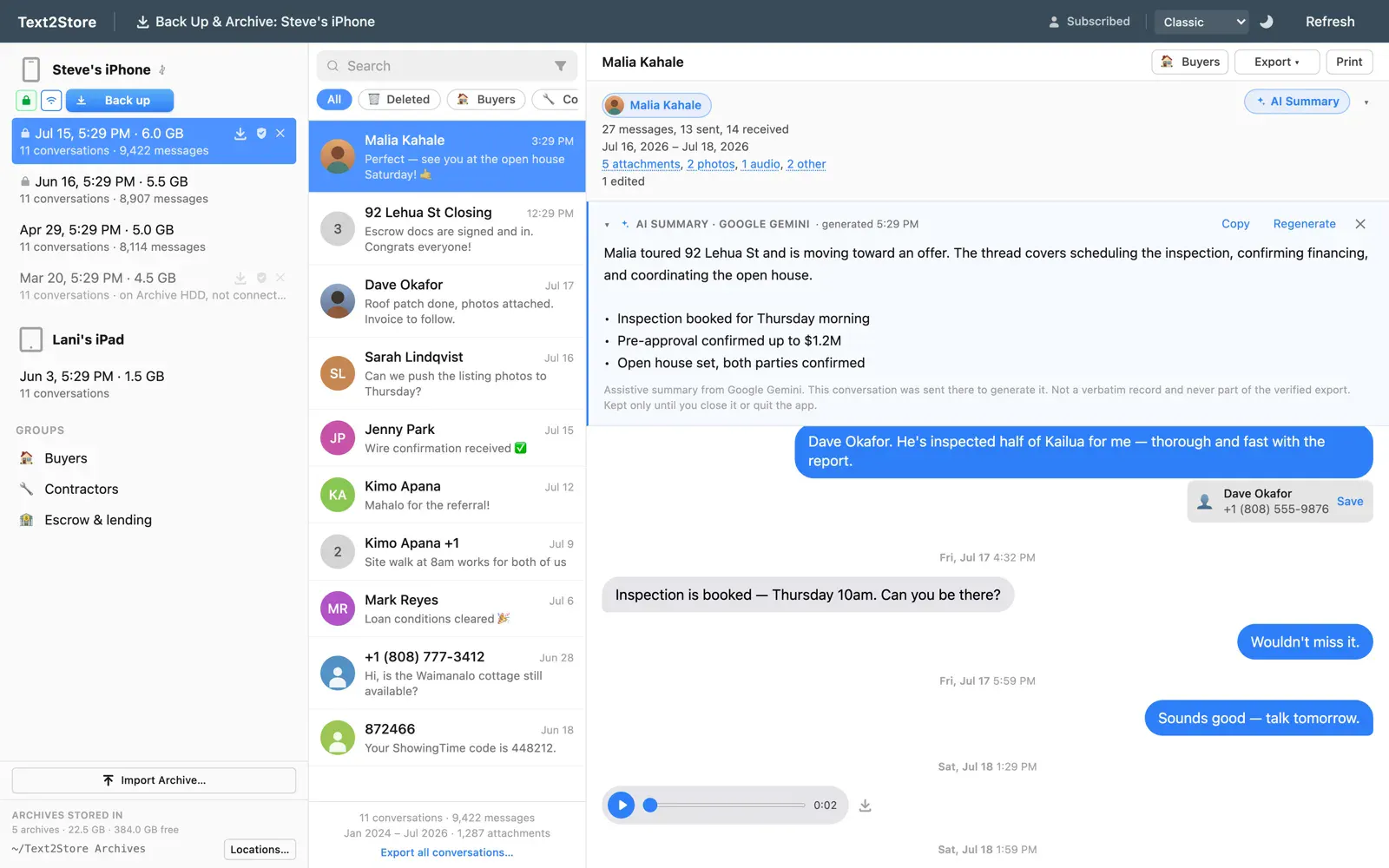The width and height of the screenshot is (1389, 868).
Task: Open the +1 (808) 777-3412 conversation
Action: (x=447, y=673)
